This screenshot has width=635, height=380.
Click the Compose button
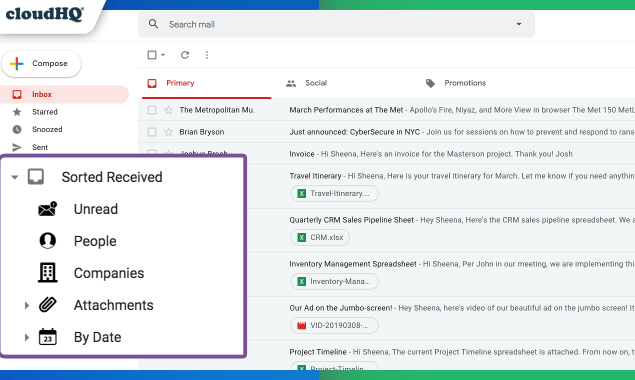pyautogui.click(x=41, y=64)
